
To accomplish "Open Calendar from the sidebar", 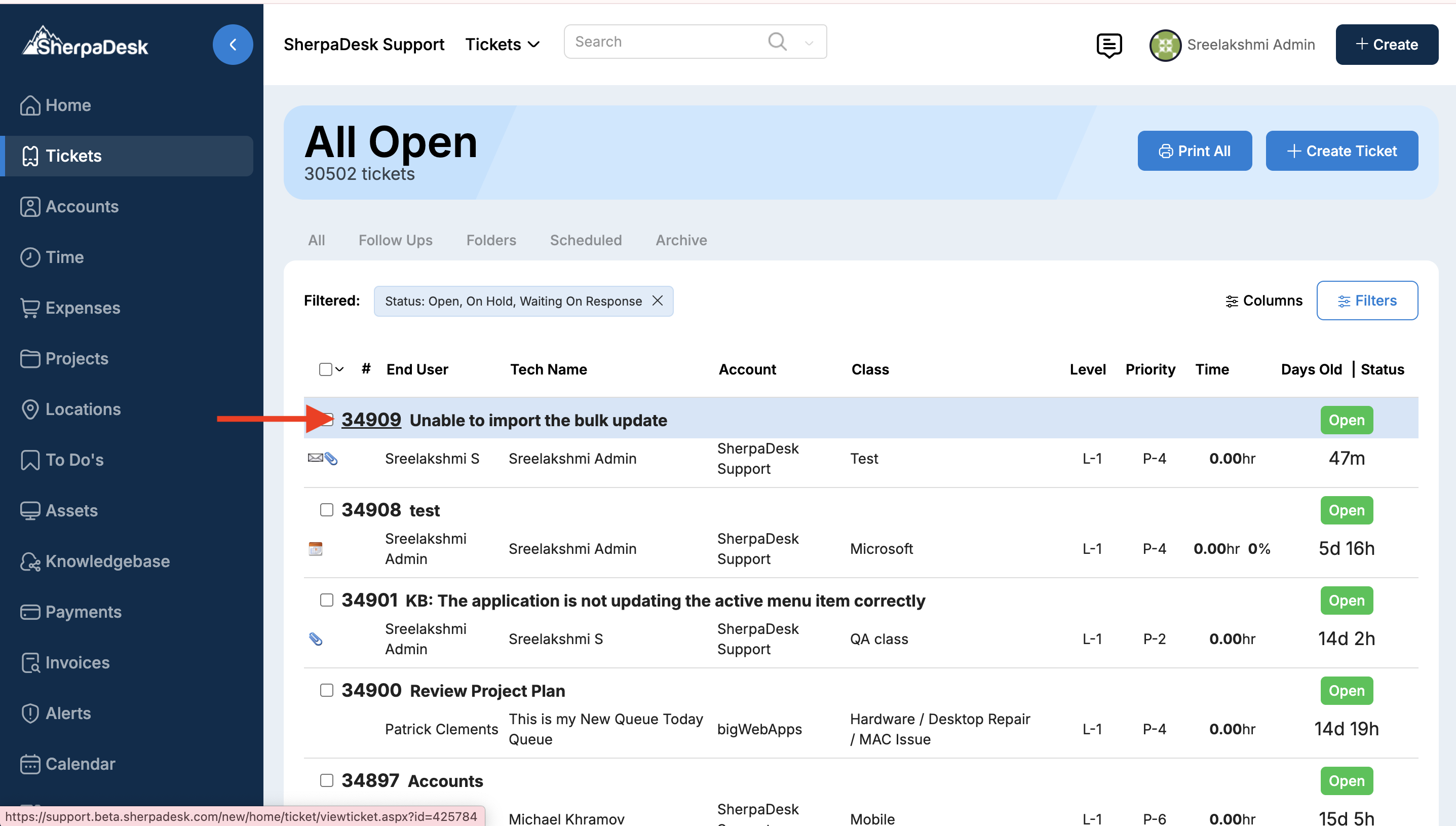I will pyautogui.click(x=80, y=764).
